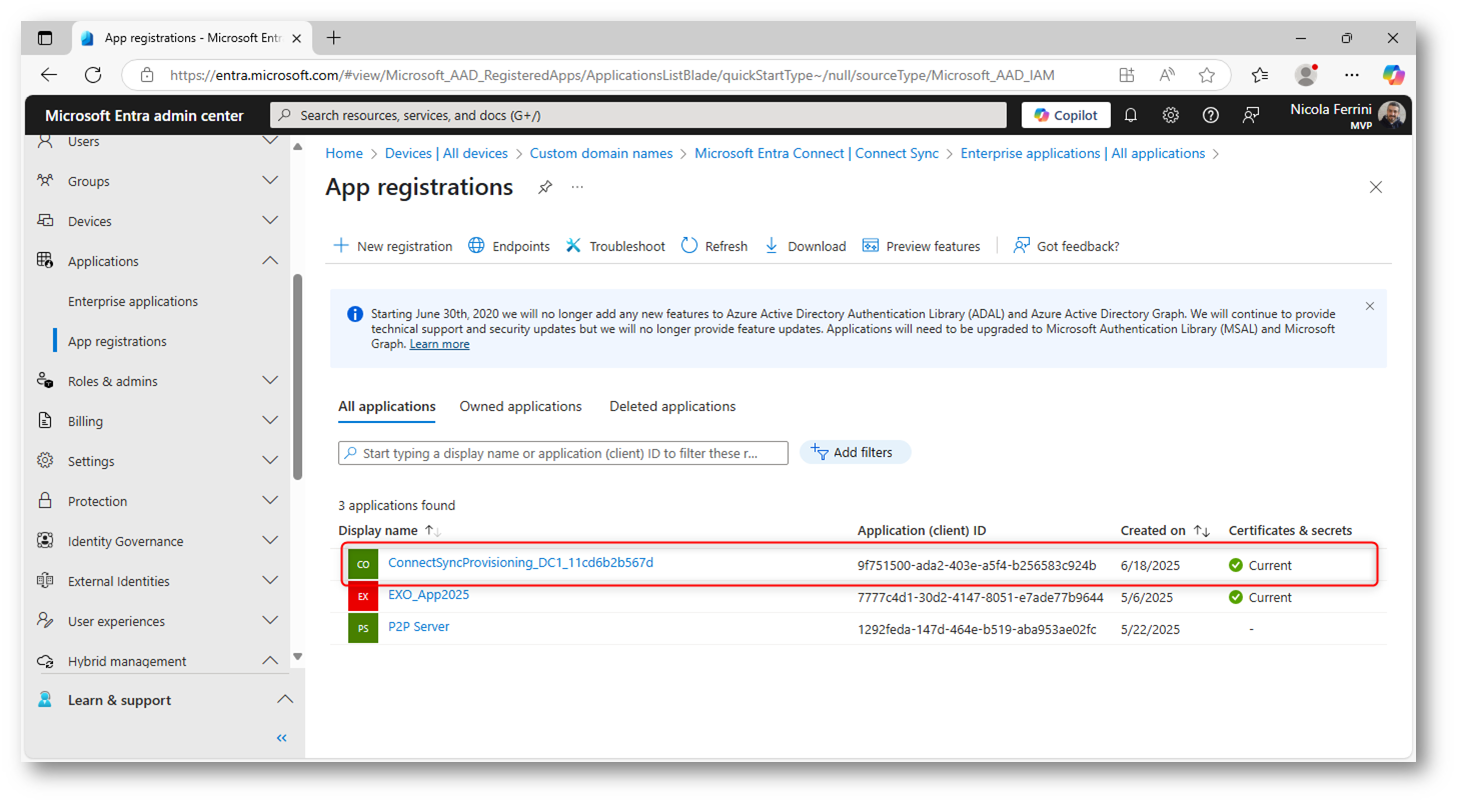The image size is (1458, 804).
Task: Select App registrations in sidebar
Action: (117, 341)
